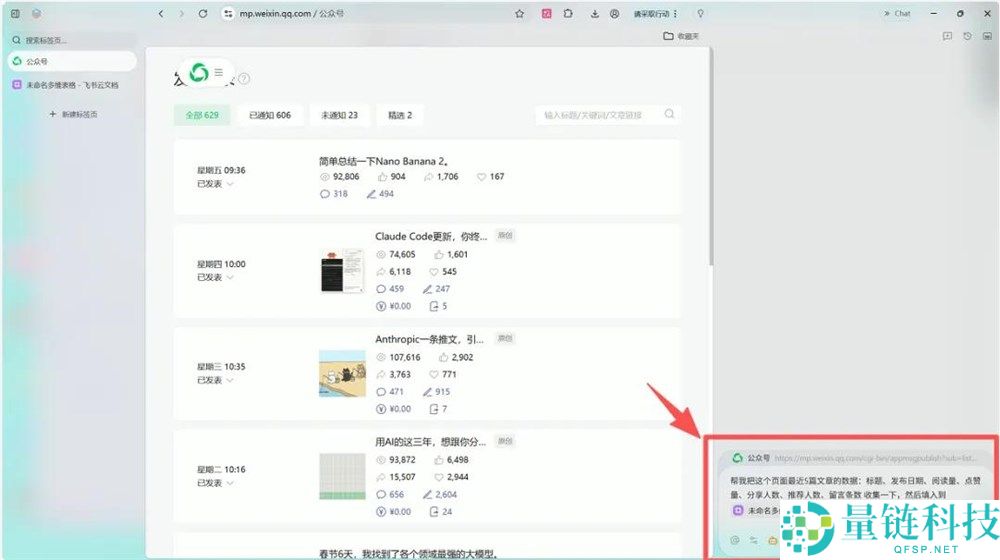Click the comment icon showing 656
Screen dimensions: 1000x560
click(381, 494)
